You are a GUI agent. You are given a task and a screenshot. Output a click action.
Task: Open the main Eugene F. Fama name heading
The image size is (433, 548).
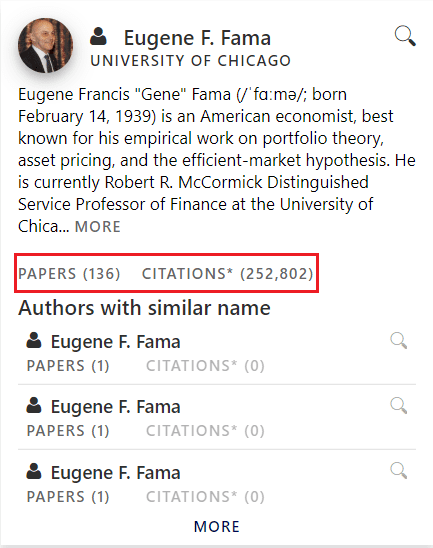[197, 38]
